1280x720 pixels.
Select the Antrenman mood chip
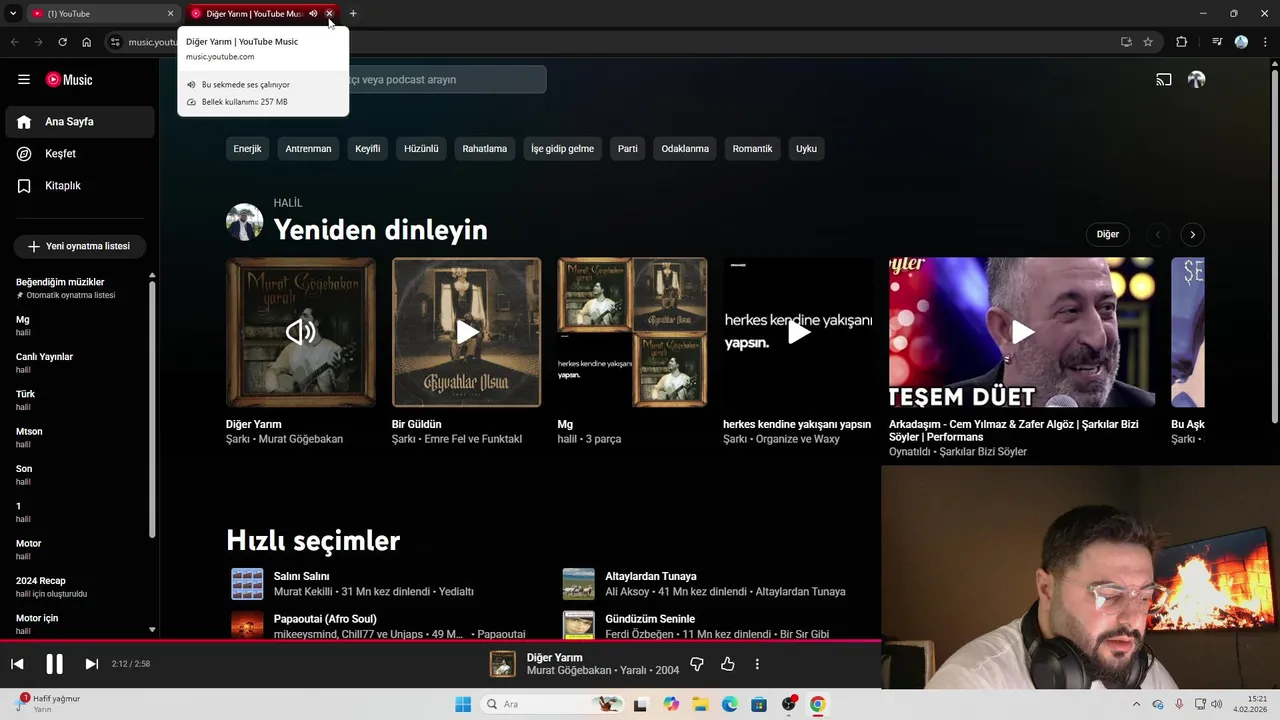tap(308, 149)
